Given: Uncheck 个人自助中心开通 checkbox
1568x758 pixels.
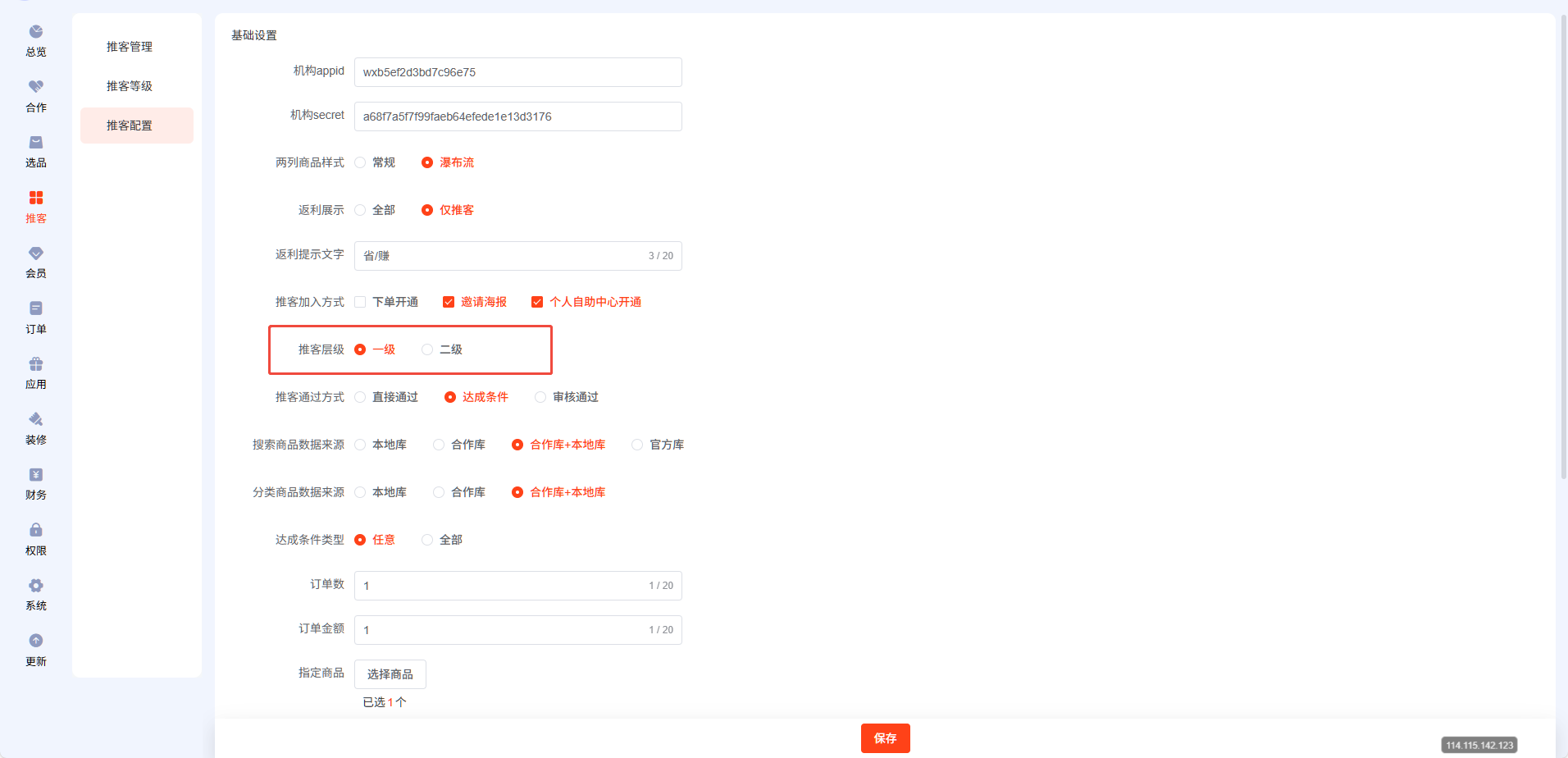Looking at the screenshot, I should [537, 302].
